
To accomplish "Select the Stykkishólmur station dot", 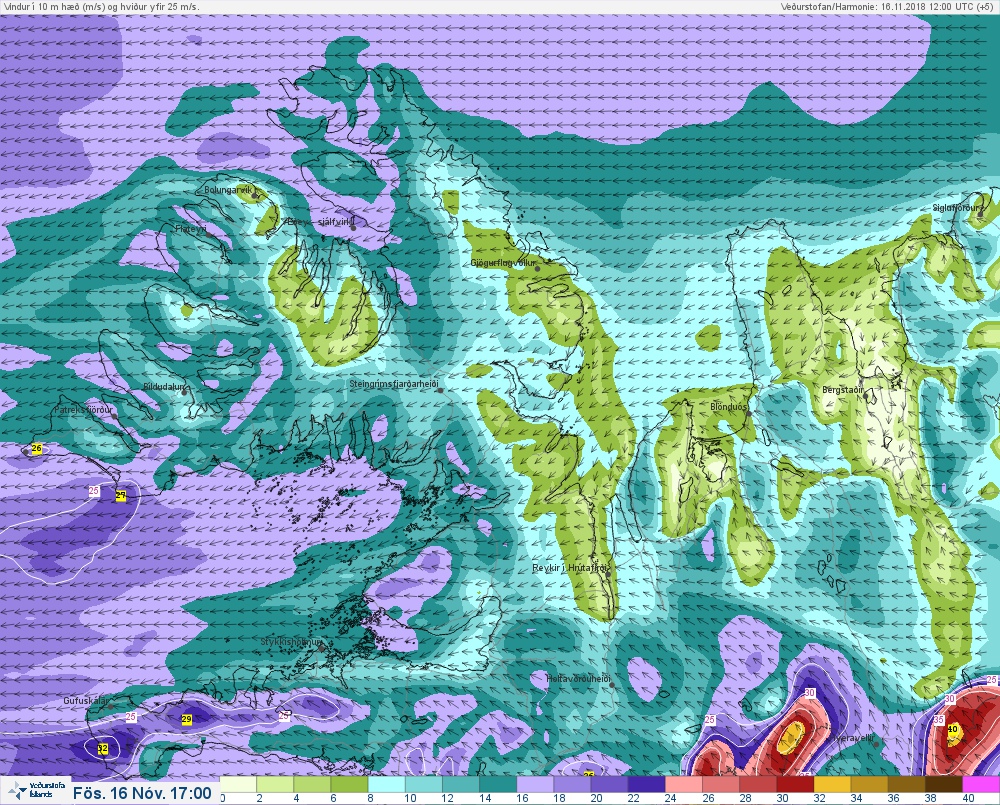I will pos(322,648).
